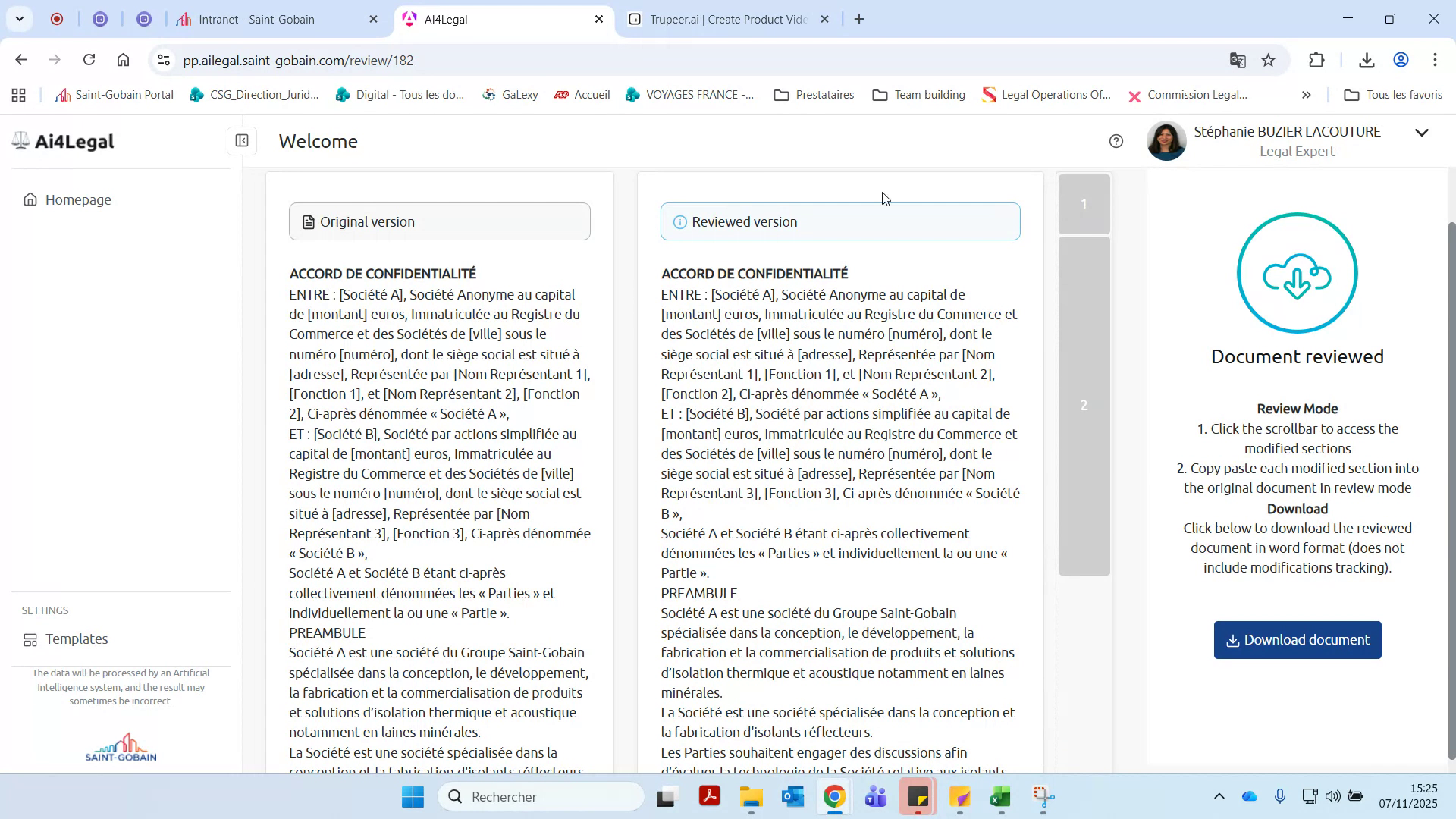Click the document icon beside Original version
Screen dimensions: 1456x819
click(x=308, y=221)
